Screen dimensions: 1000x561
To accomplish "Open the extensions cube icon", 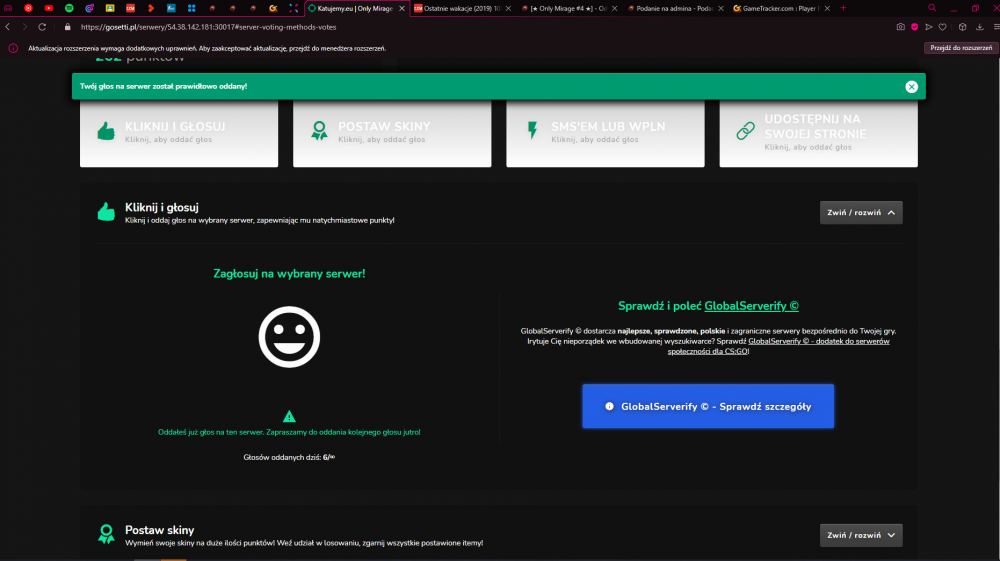I will pos(962,27).
